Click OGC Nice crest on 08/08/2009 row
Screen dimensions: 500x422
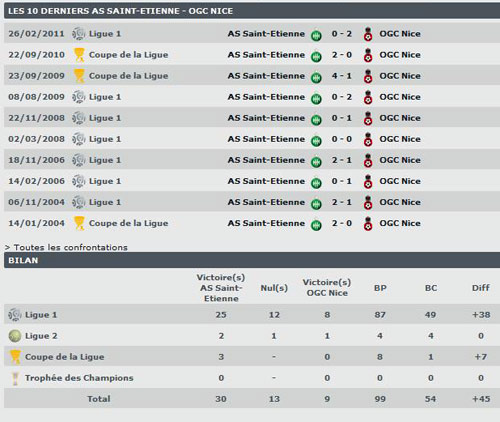(x=368, y=97)
